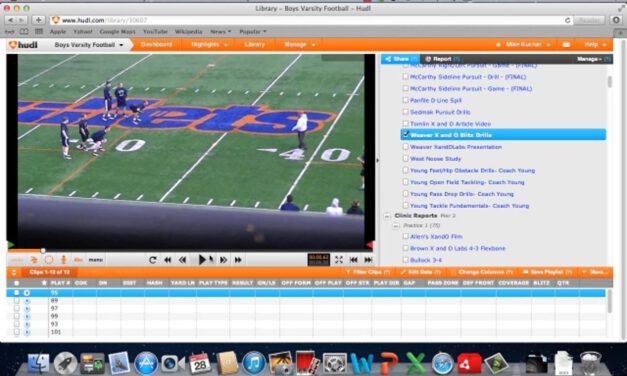The image size is (627, 376).
Task: Expand the Highlights dropdown menu
Action: [x=209, y=44]
